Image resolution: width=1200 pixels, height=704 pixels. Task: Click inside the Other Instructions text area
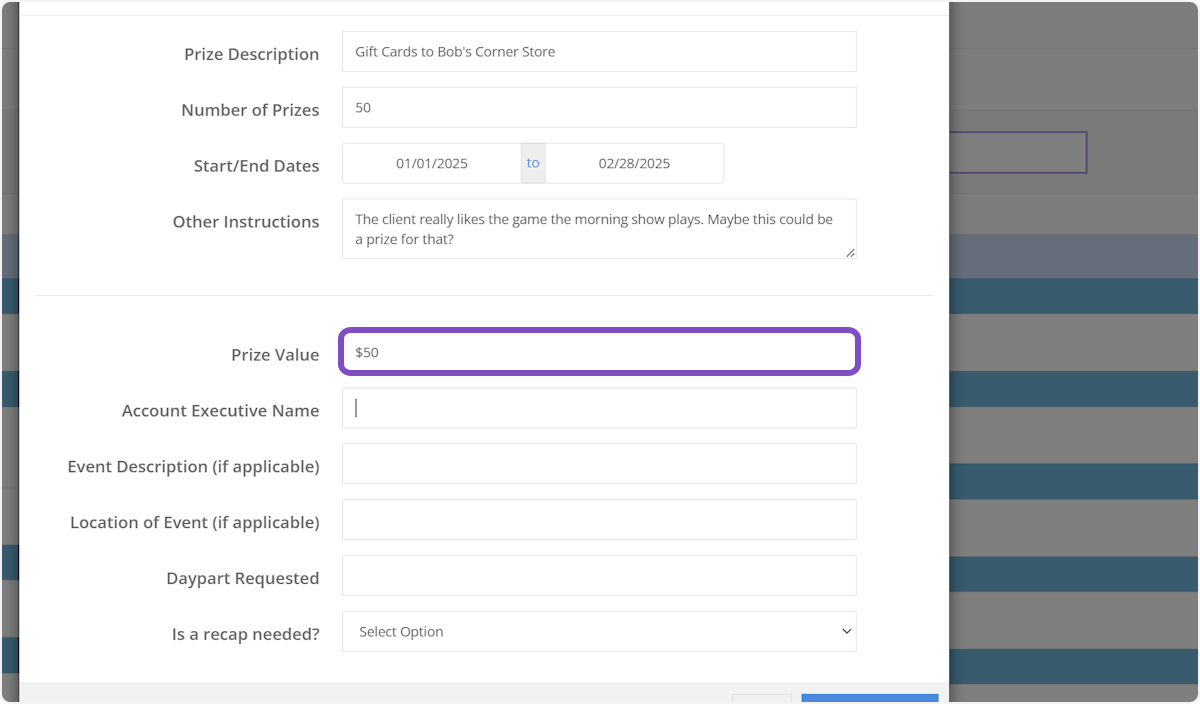pyautogui.click(x=598, y=229)
